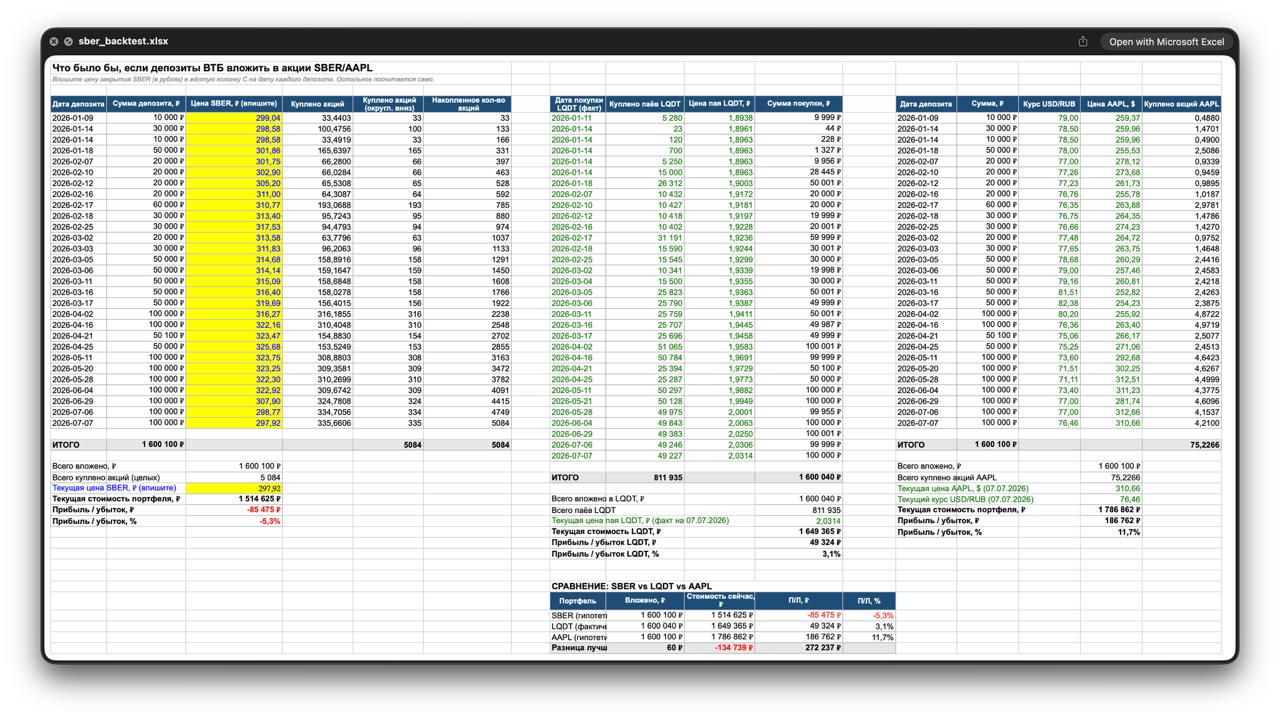Click the Share icon in the title bar
This screenshot has width=1280, height=718.
1083,41
